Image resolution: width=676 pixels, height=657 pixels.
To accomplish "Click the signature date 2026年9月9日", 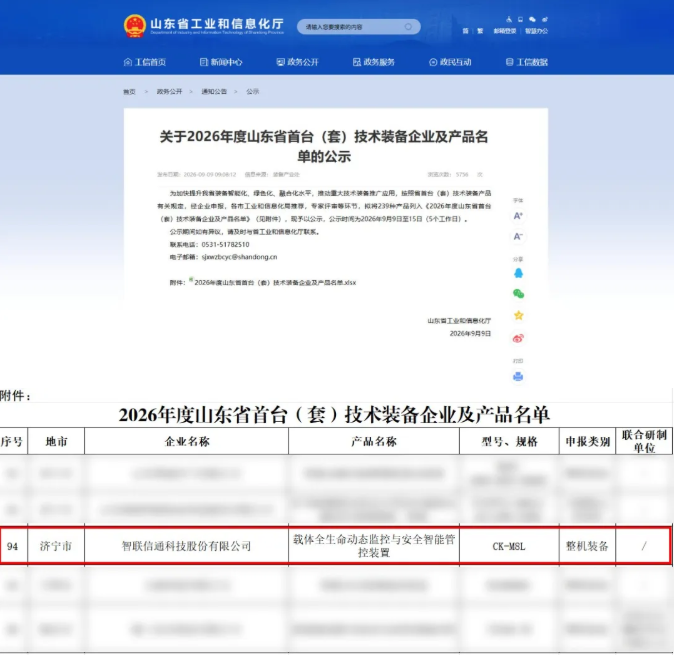I will point(470,334).
